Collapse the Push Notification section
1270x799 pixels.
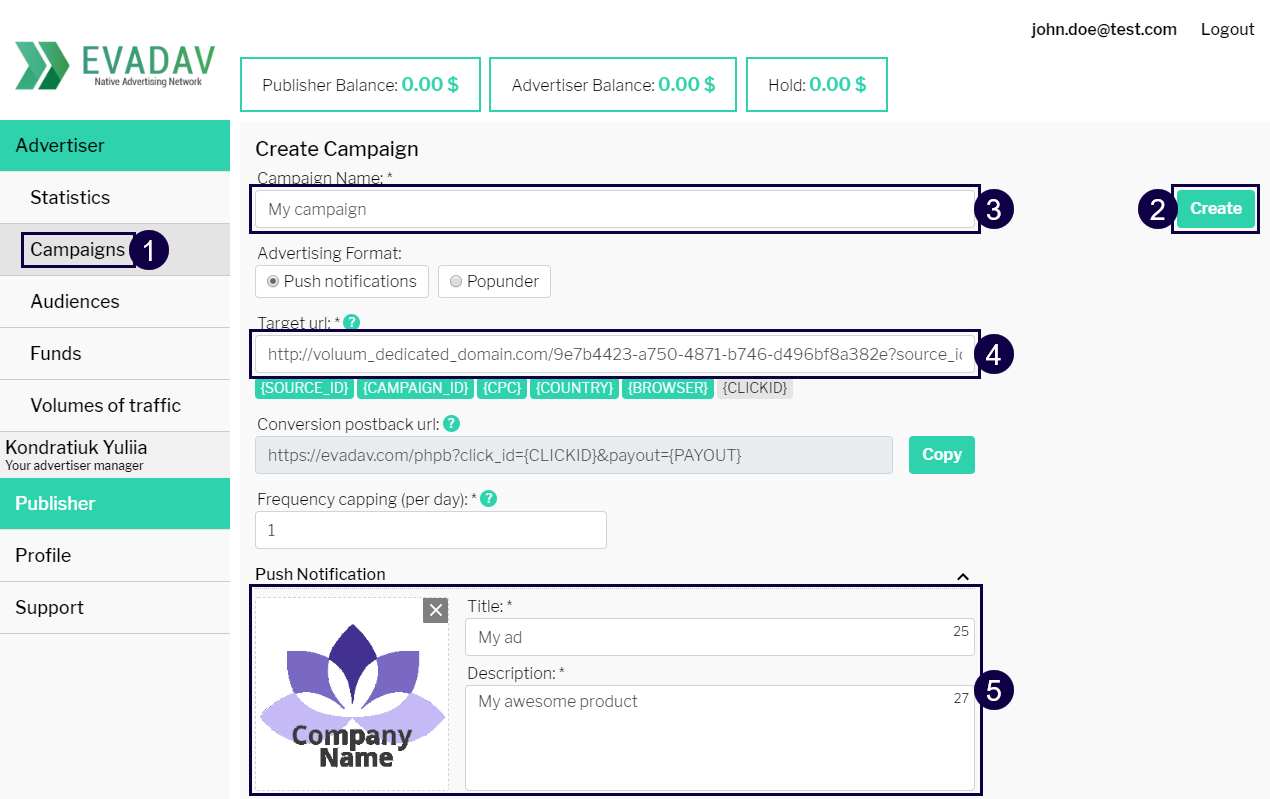[963, 576]
